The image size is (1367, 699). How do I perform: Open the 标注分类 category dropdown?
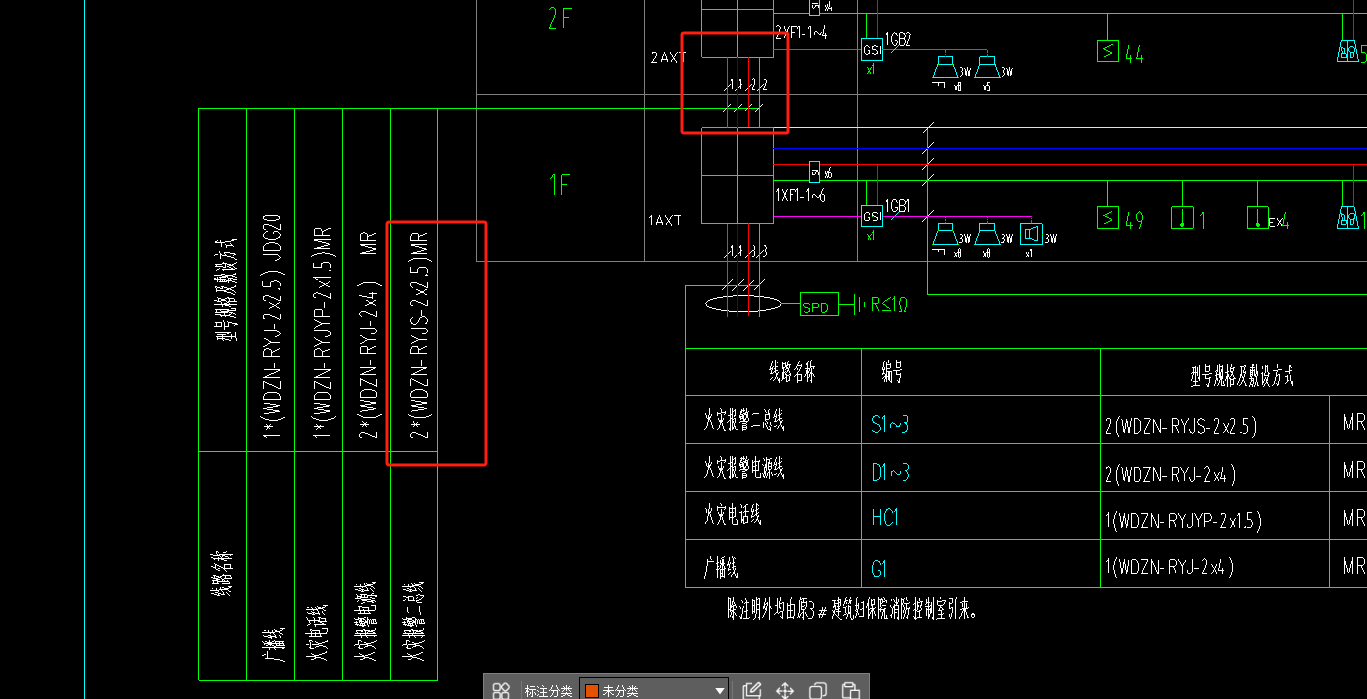pyautogui.click(x=655, y=690)
